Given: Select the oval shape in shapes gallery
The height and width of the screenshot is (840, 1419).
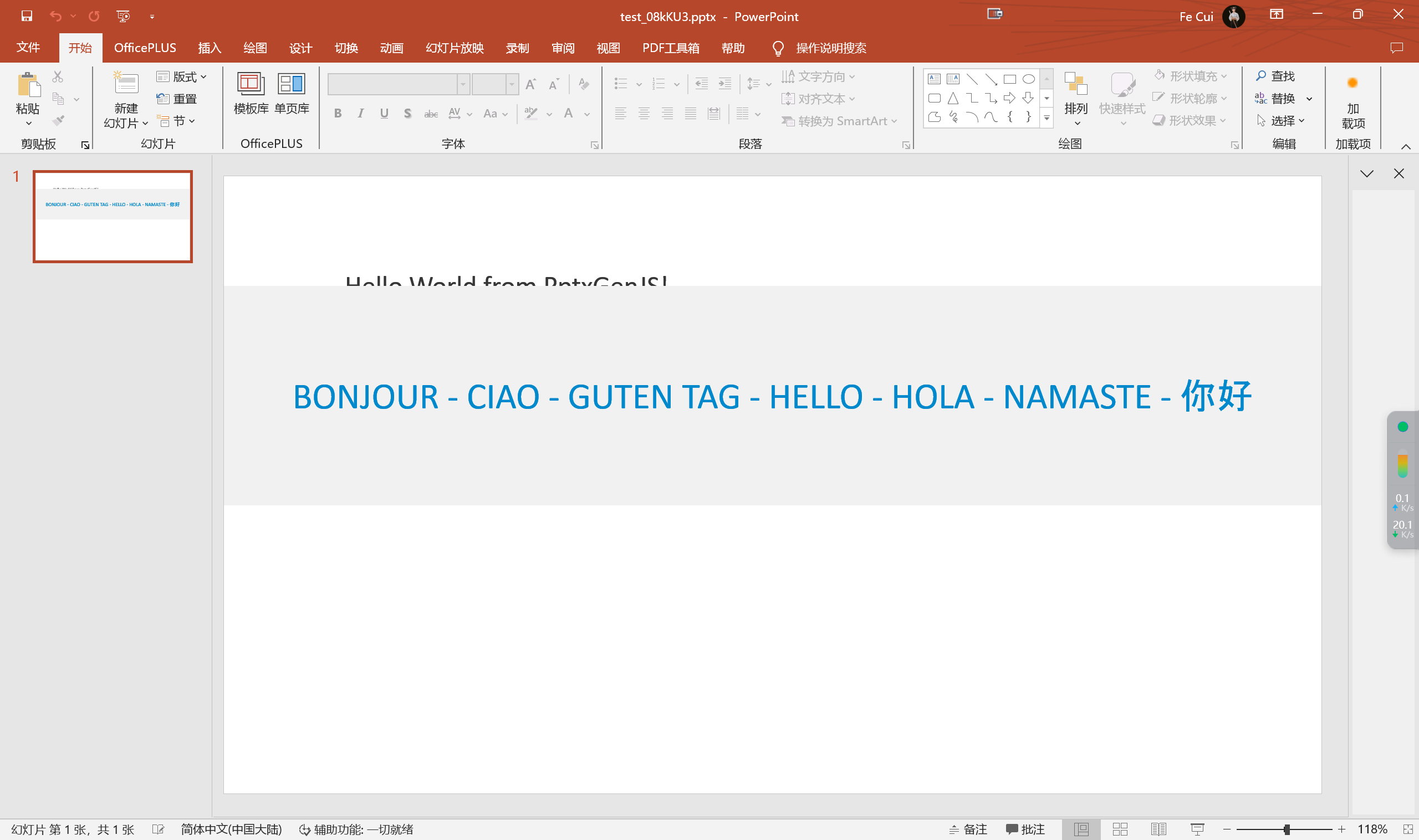Looking at the screenshot, I should tap(1028, 79).
